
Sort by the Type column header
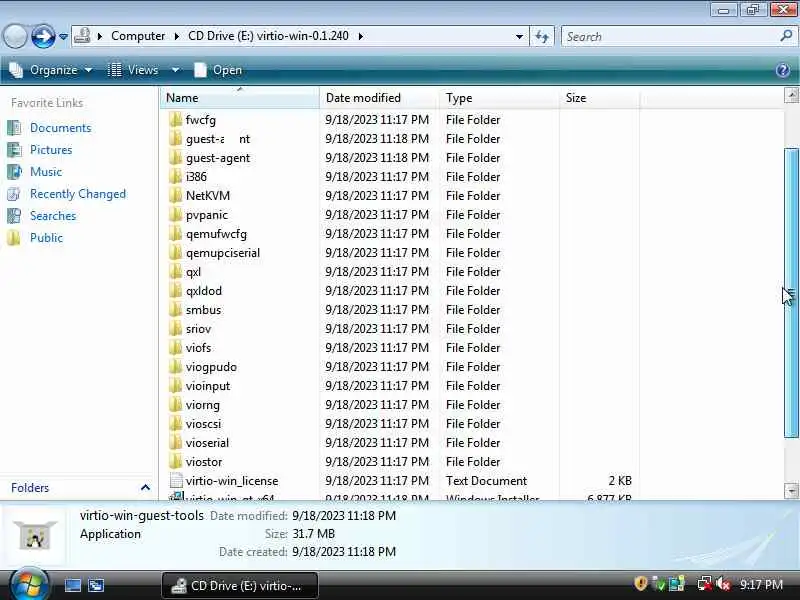click(499, 97)
